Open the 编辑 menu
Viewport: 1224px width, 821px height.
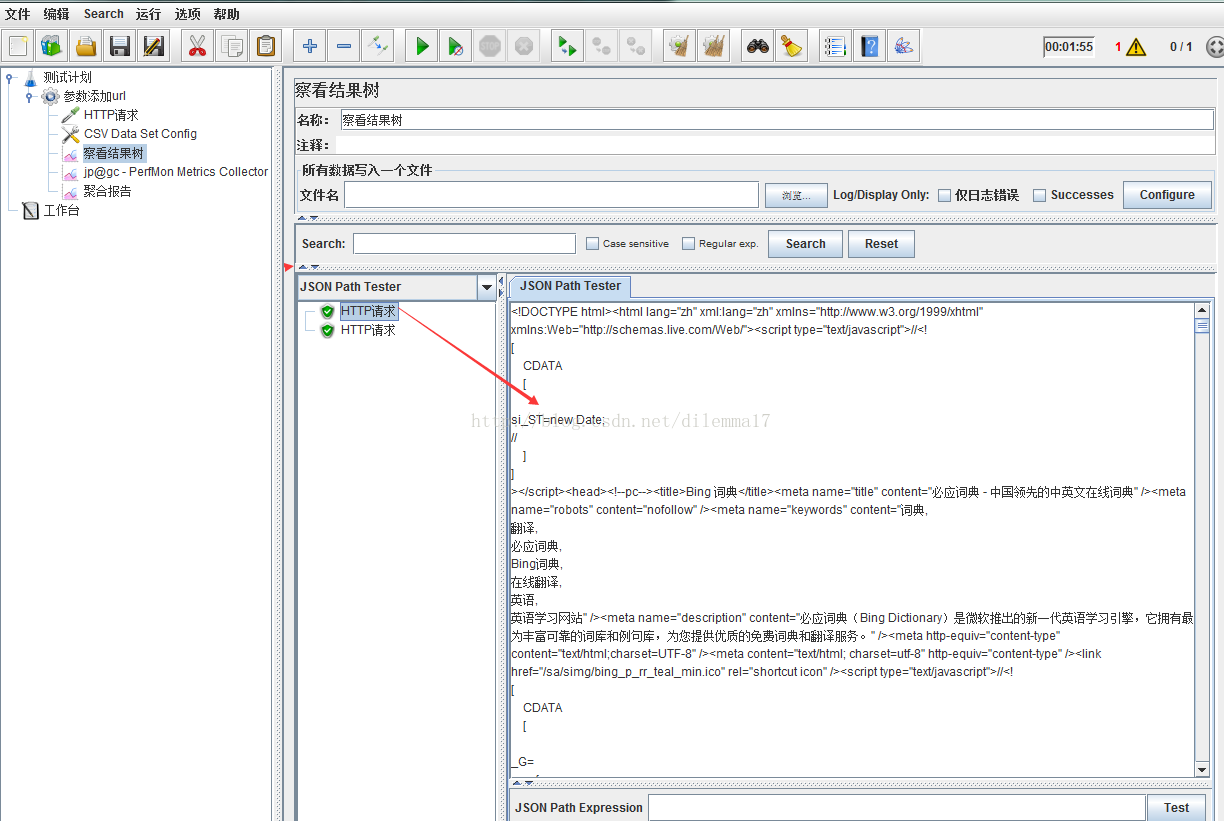point(57,14)
